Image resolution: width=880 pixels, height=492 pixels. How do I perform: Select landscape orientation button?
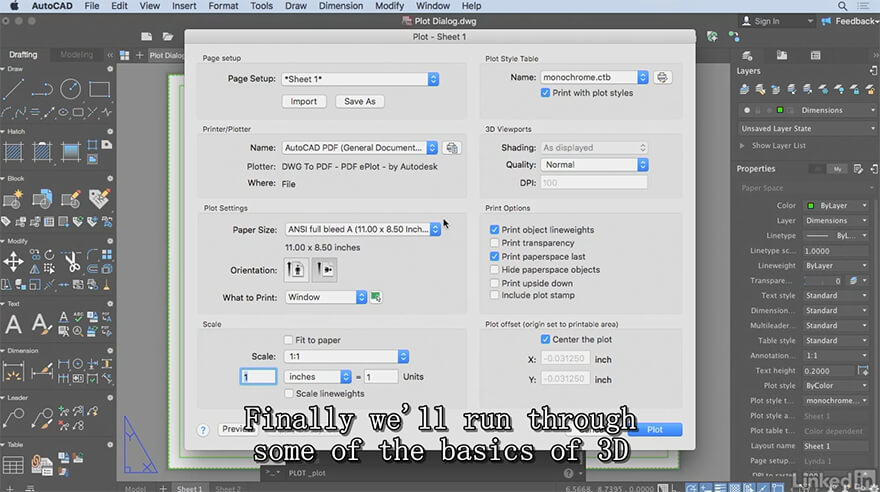pyautogui.click(x=324, y=270)
